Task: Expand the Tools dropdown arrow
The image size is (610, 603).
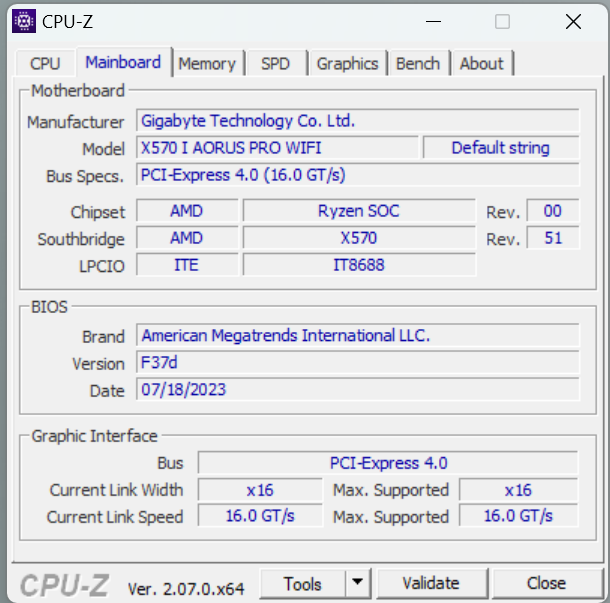Action: tap(358, 582)
